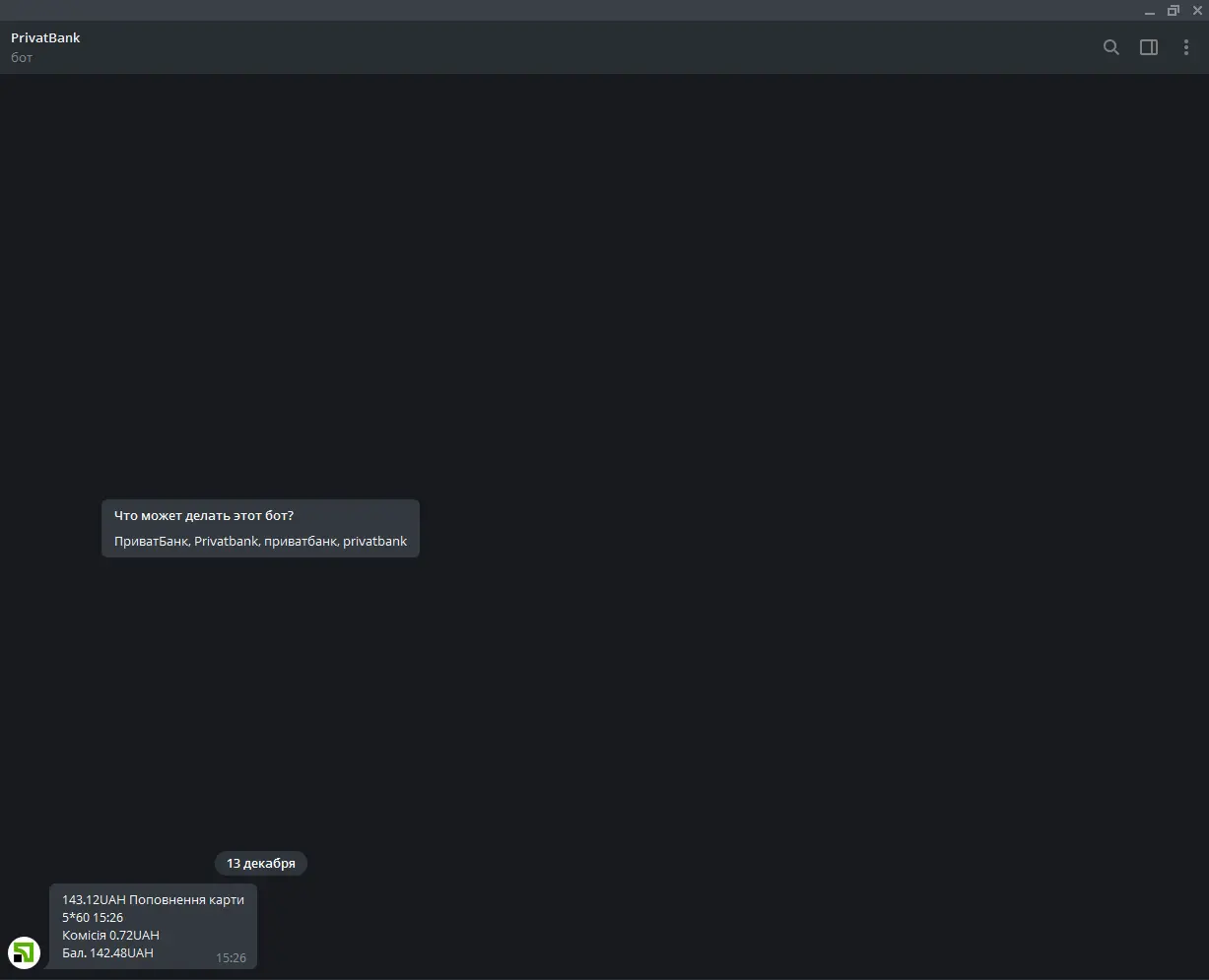1209x980 pixels.
Task: Click the "Комісія 0.72UAH" line
Action: [x=110, y=936]
